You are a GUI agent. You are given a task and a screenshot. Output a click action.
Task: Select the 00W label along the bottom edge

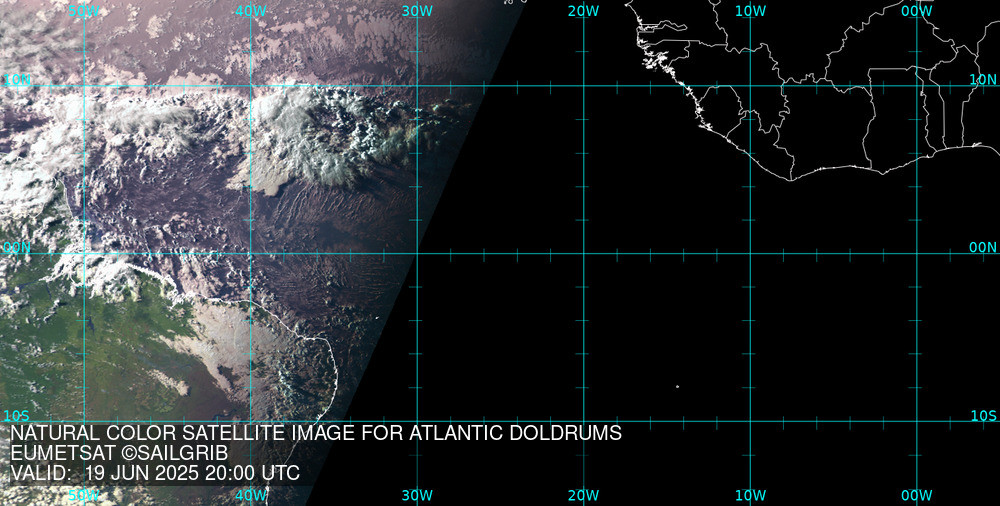pyautogui.click(x=917, y=495)
